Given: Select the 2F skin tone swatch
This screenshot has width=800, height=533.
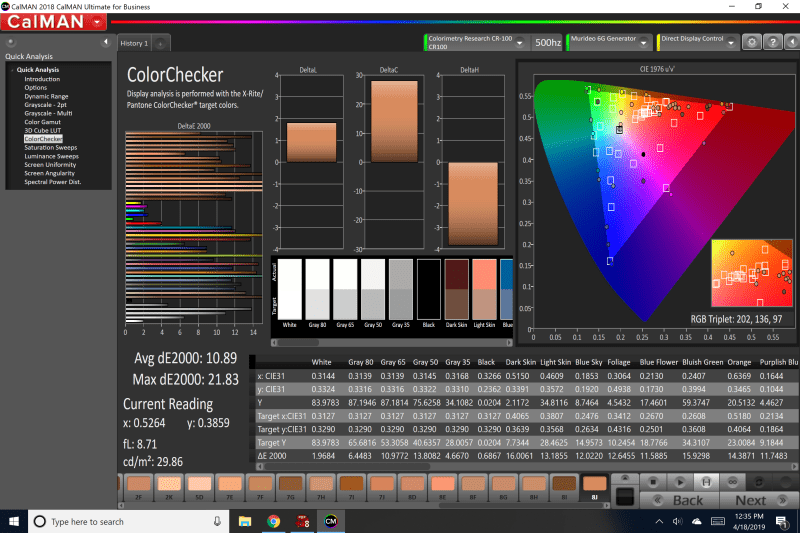Looking at the screenshot, I should [x=138, y=488].
